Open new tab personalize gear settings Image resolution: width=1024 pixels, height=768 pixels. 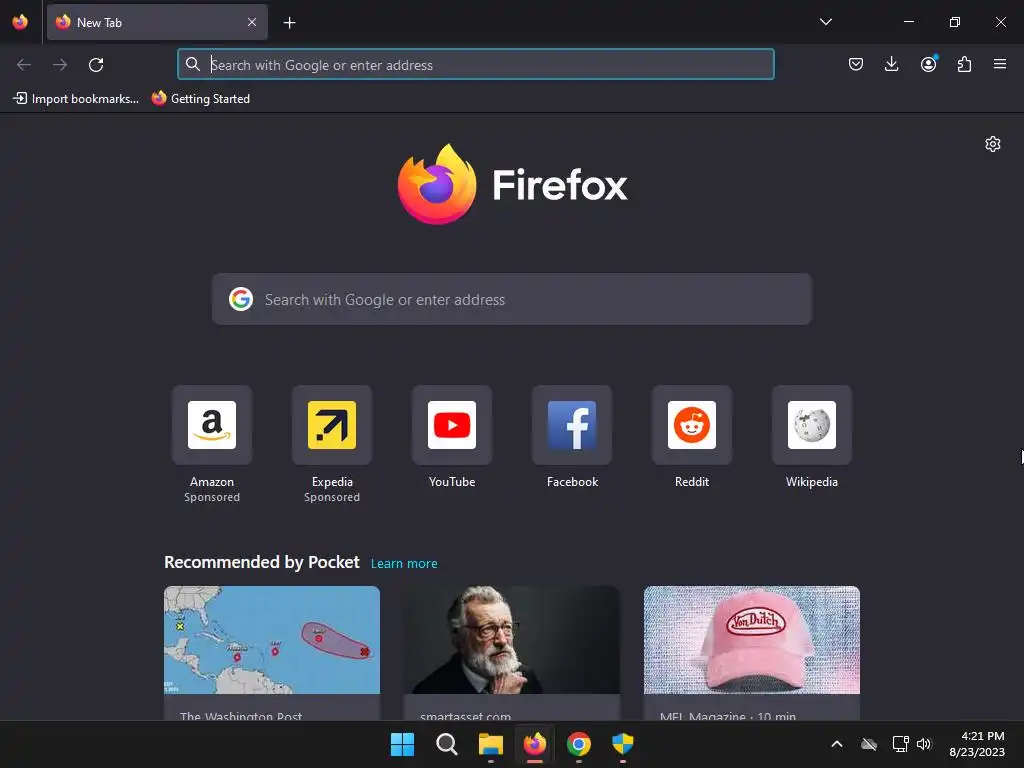pyautogui.click(x=993, y=144)
